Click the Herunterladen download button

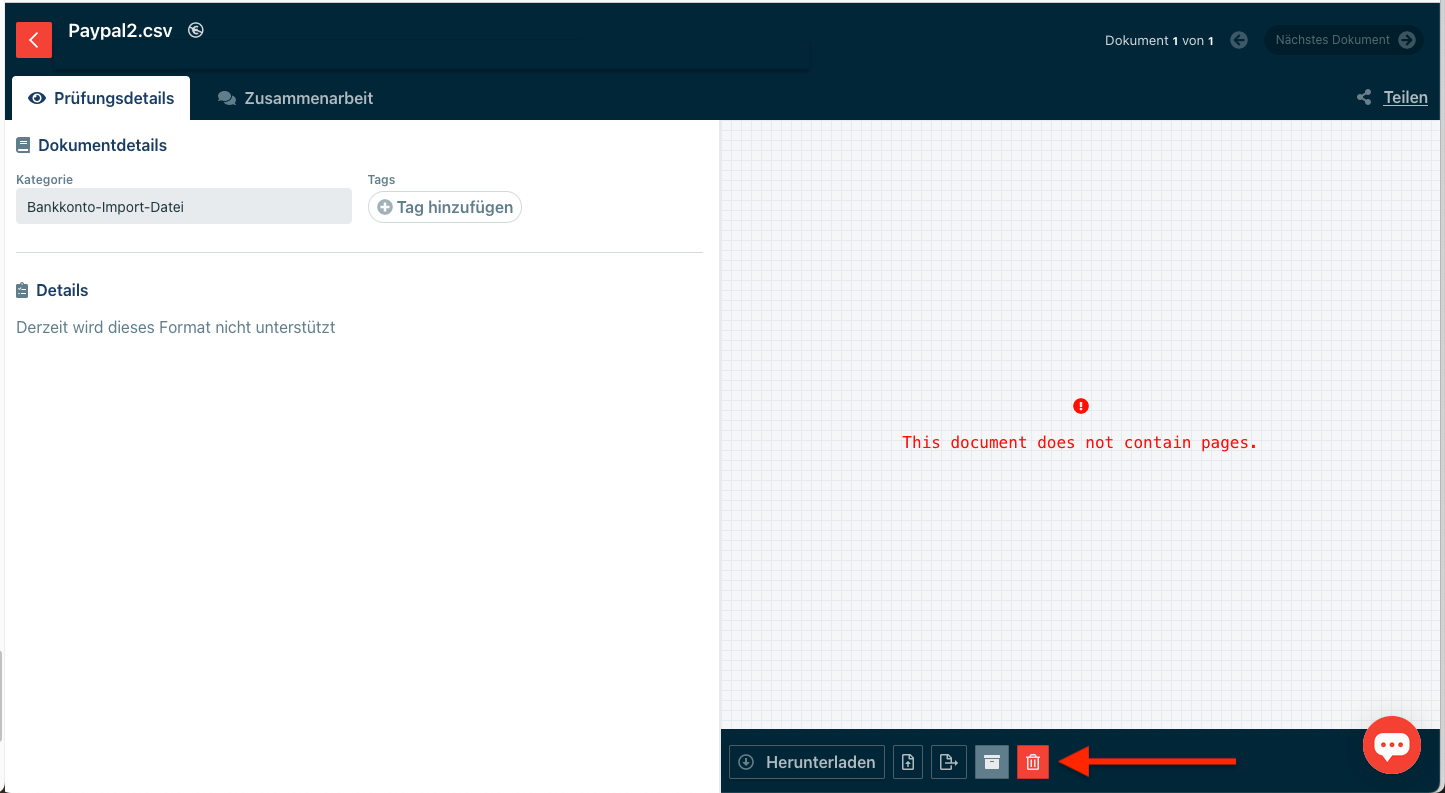[807, 762]
